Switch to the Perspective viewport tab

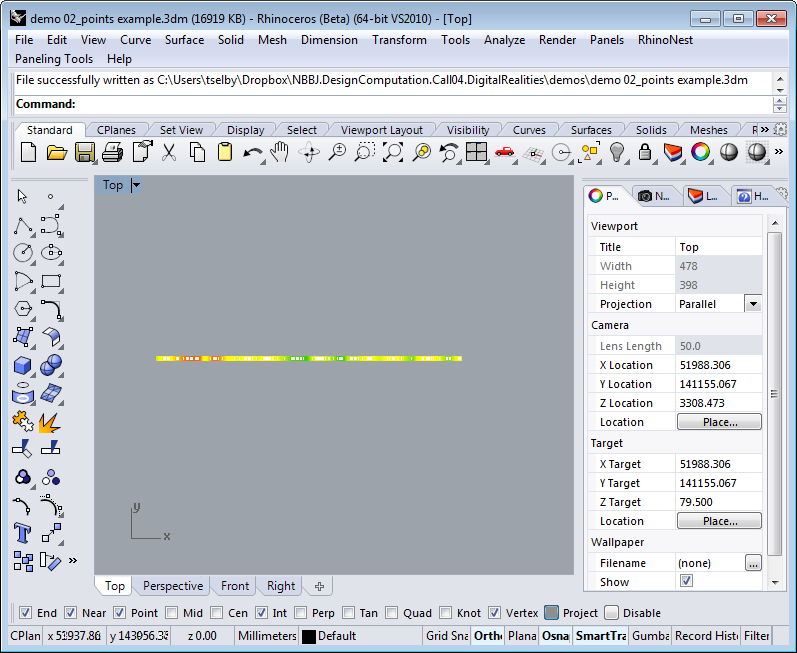point(173,586)
